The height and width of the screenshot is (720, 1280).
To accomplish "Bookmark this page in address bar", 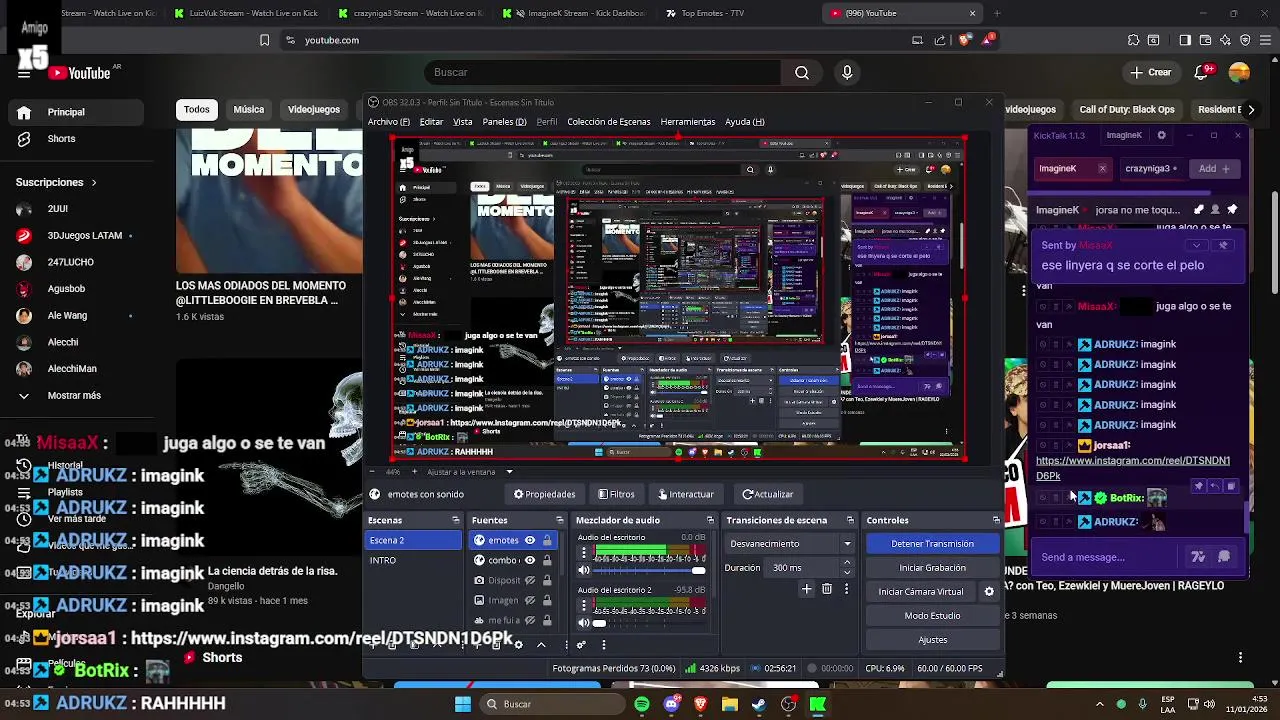I will pos(264,40).
